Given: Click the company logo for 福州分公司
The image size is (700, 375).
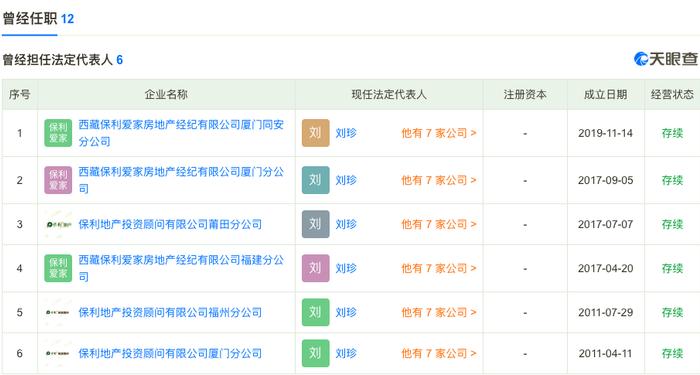Looking at the screenshot, I should pos(58,312).
